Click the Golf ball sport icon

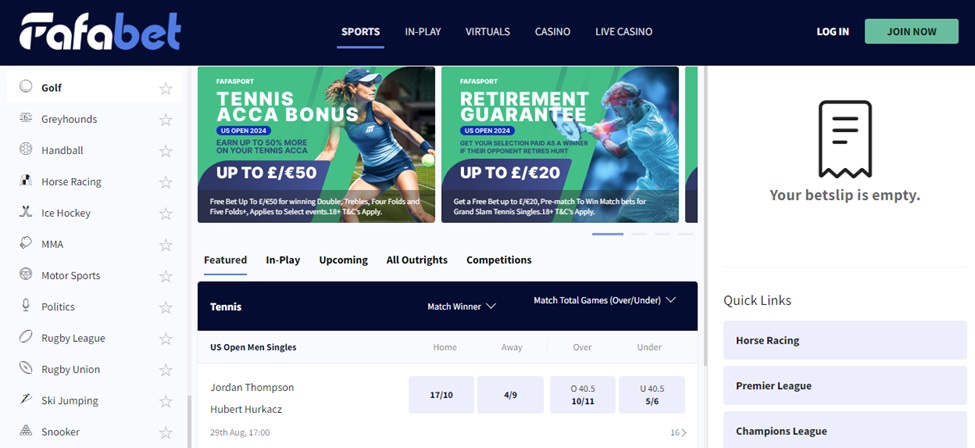click(x=25, y=86)
